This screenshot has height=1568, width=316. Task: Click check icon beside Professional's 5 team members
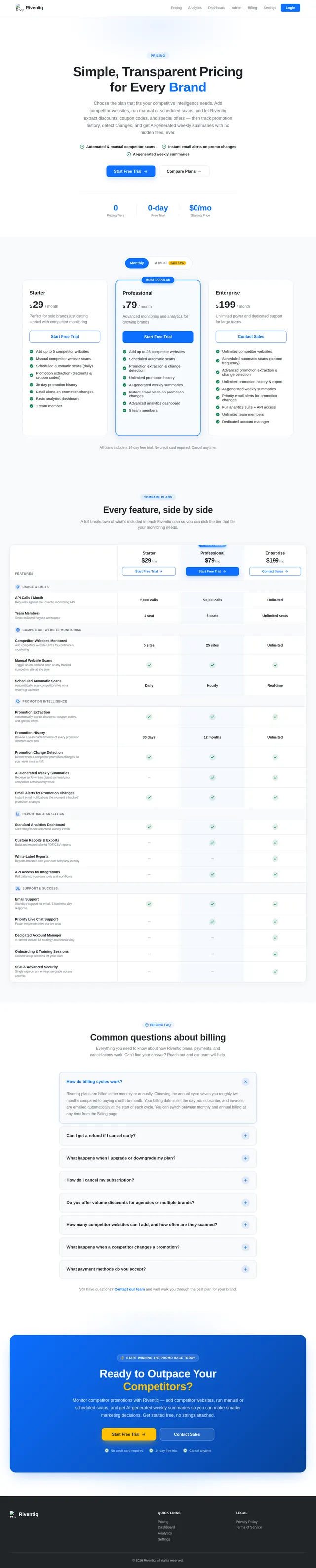(x=124, y=410)
